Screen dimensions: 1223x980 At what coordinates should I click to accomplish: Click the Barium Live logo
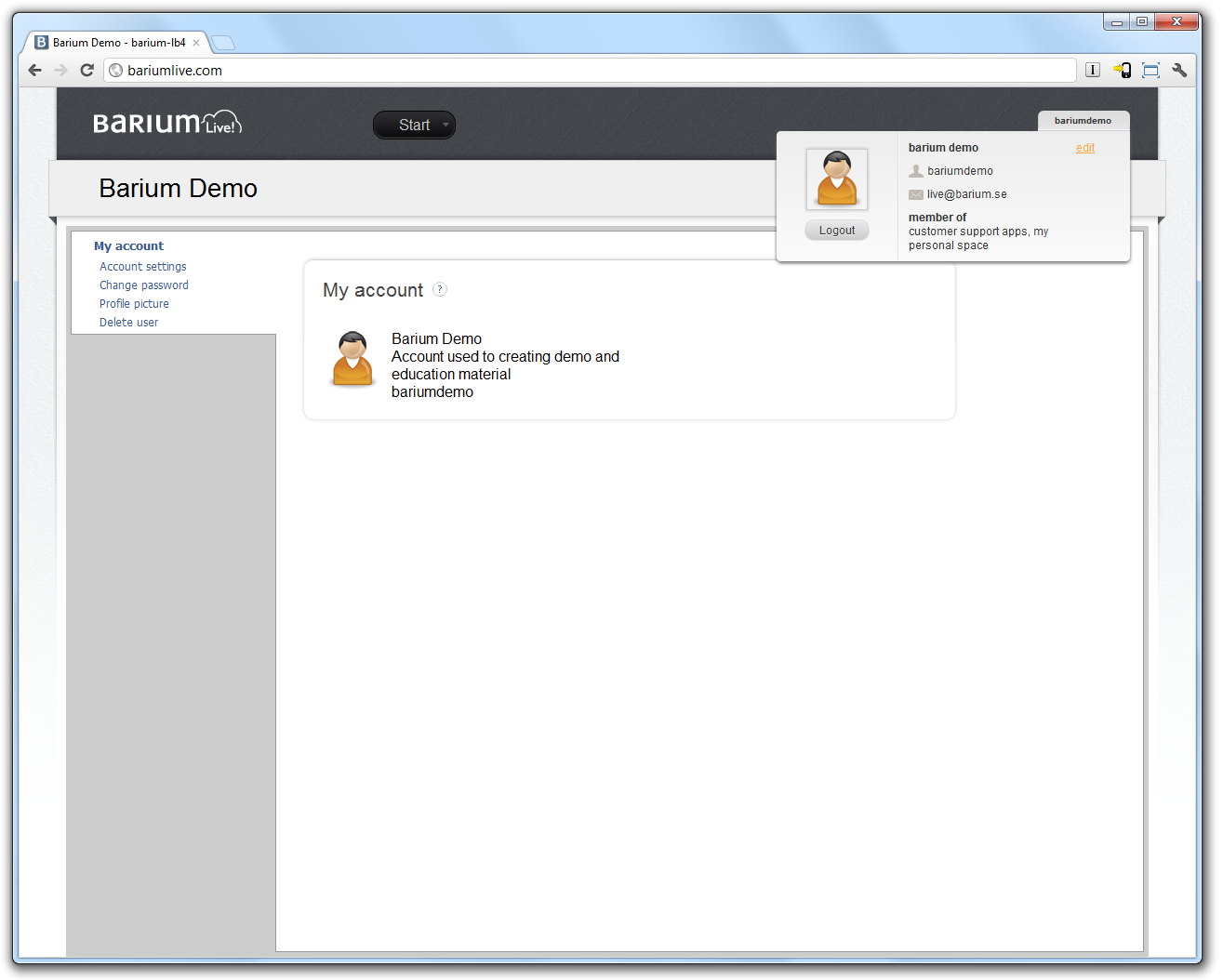pos(167,123)
